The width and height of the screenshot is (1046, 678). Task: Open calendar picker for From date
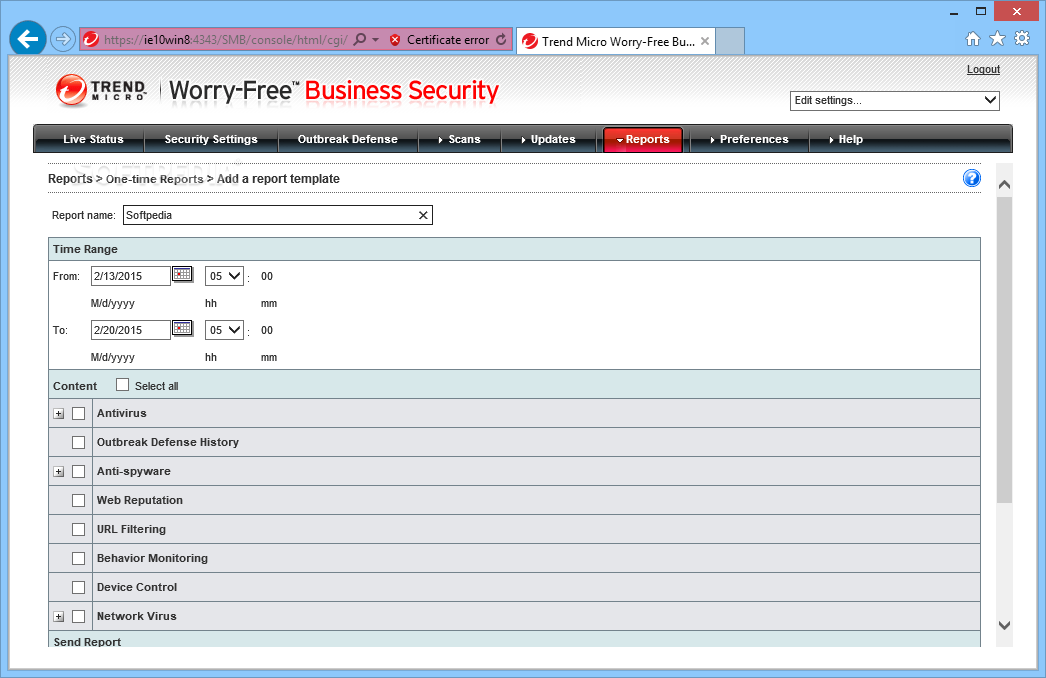[182, 274]
